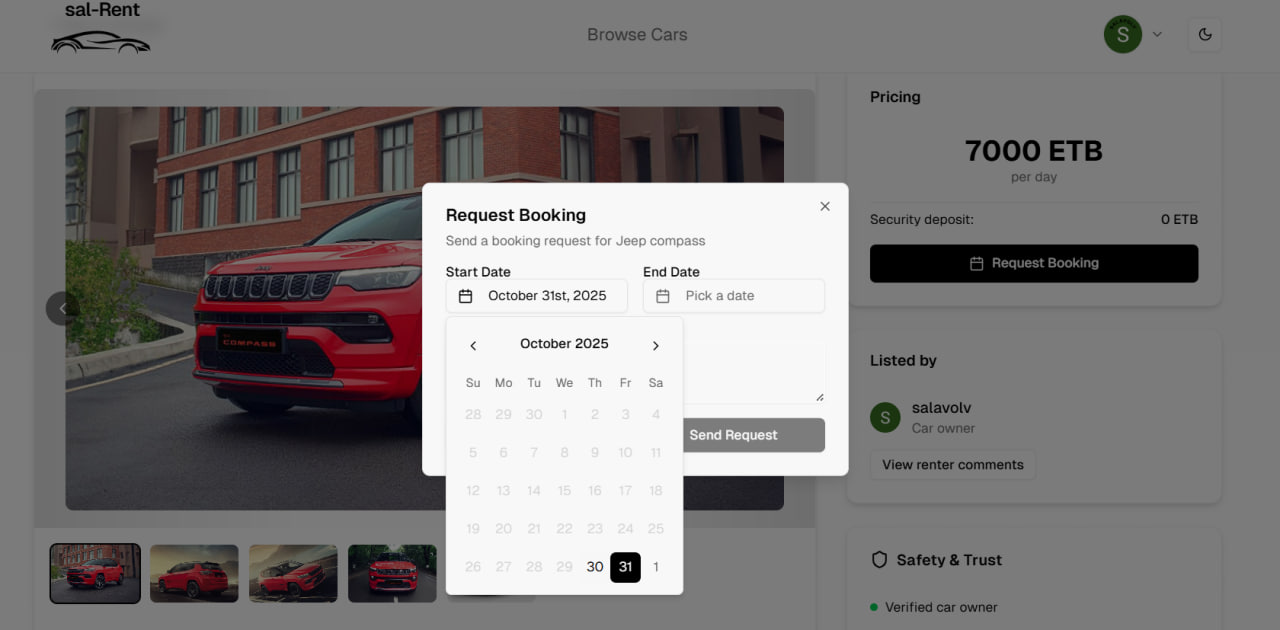Image resolution: width=1280 pixels, height=630 pixels.
Task: Click the calendar icon in End Date field
Action: coord(662,295)
